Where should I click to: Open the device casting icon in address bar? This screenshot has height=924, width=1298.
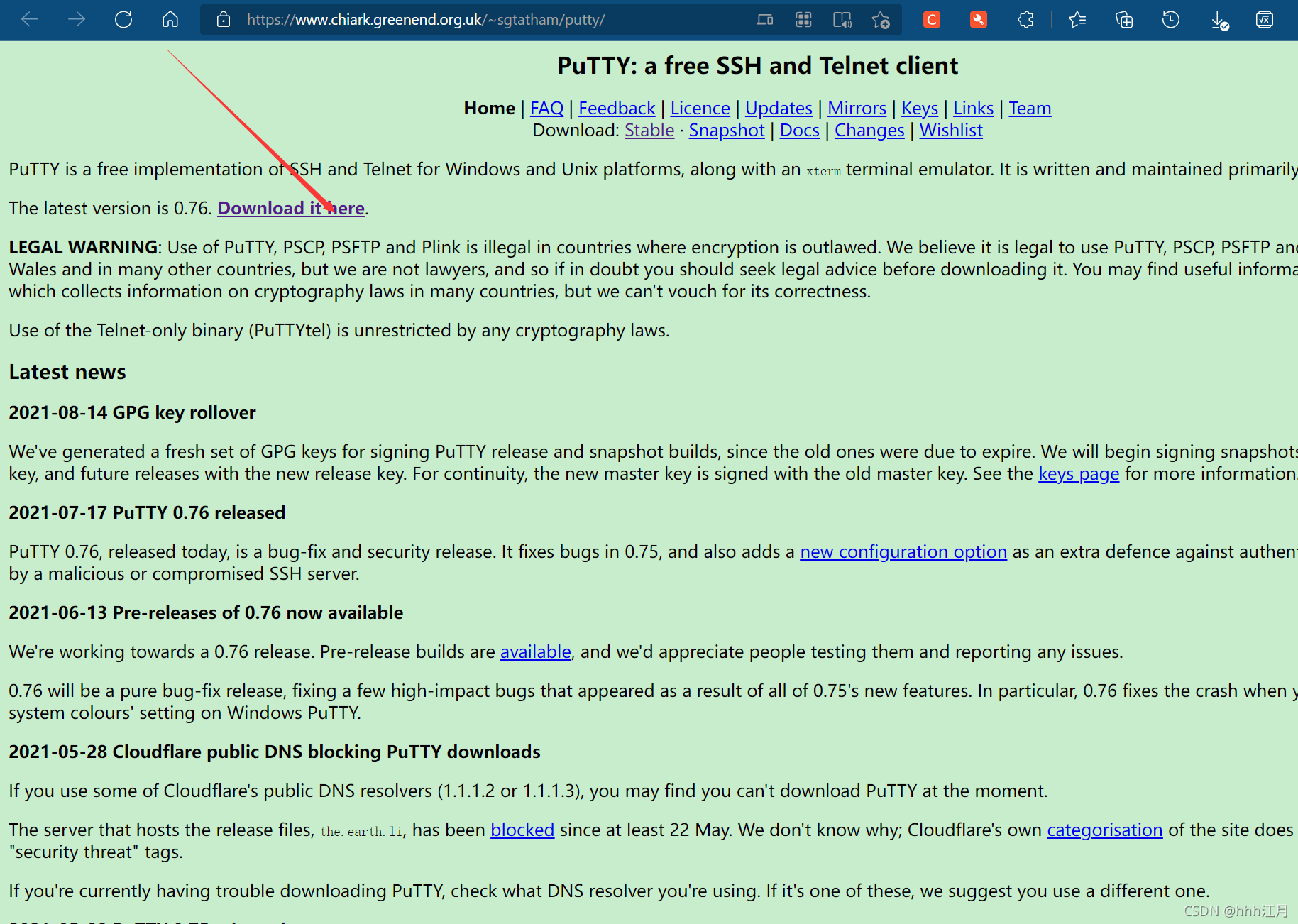click(x=765, y=20)
